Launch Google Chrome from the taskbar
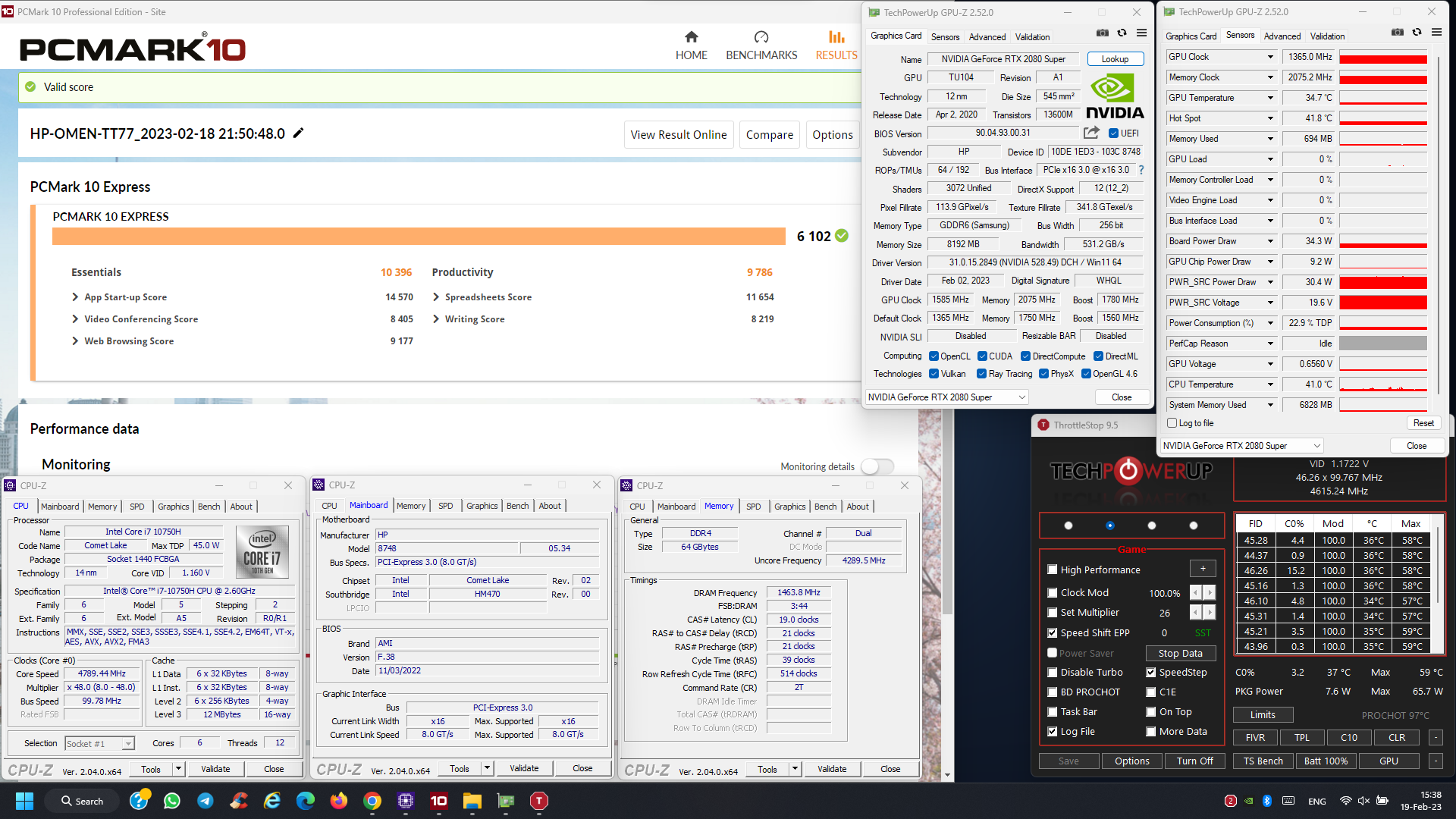Viewport: 1456px width, 819px height. [x=372, y=801]
